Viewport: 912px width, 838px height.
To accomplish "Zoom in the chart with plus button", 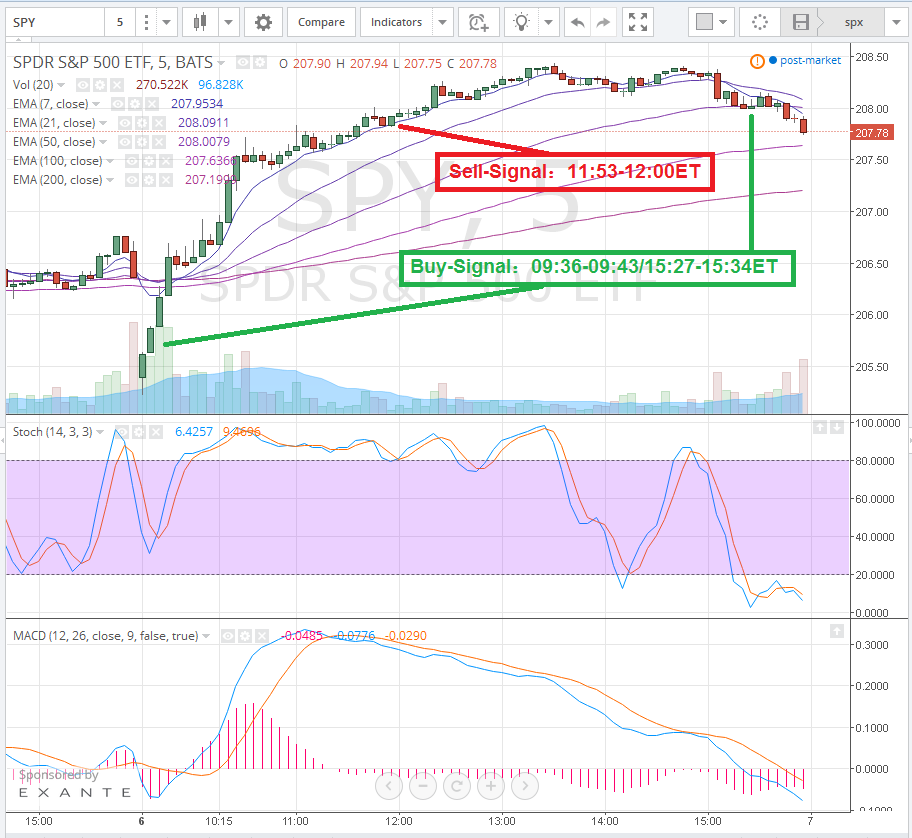I will (x=491, y=786).
